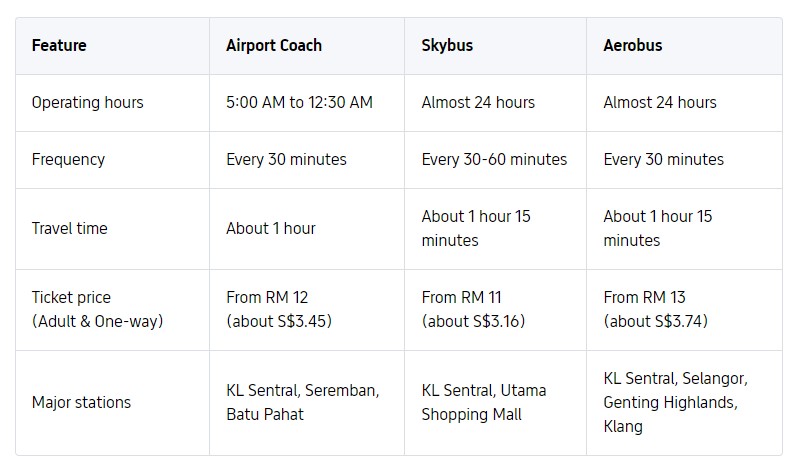Select the Frequency row label
795x475 pixels.
[x=68, y=159]
